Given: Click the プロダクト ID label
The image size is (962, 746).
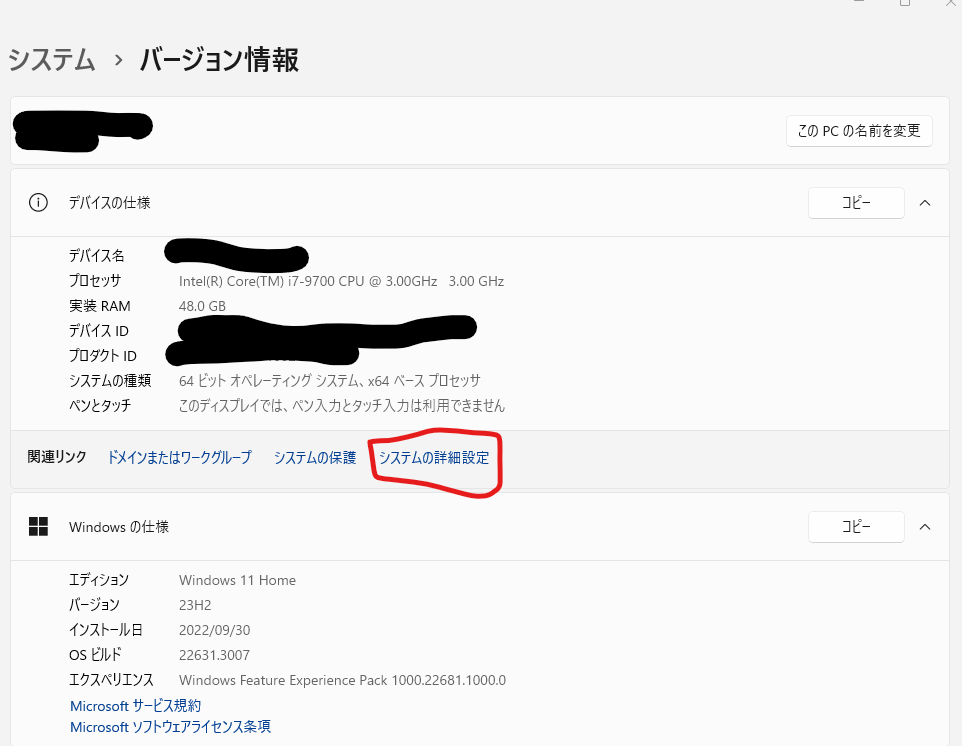Looking at the screenshot, I should (102, 356).
